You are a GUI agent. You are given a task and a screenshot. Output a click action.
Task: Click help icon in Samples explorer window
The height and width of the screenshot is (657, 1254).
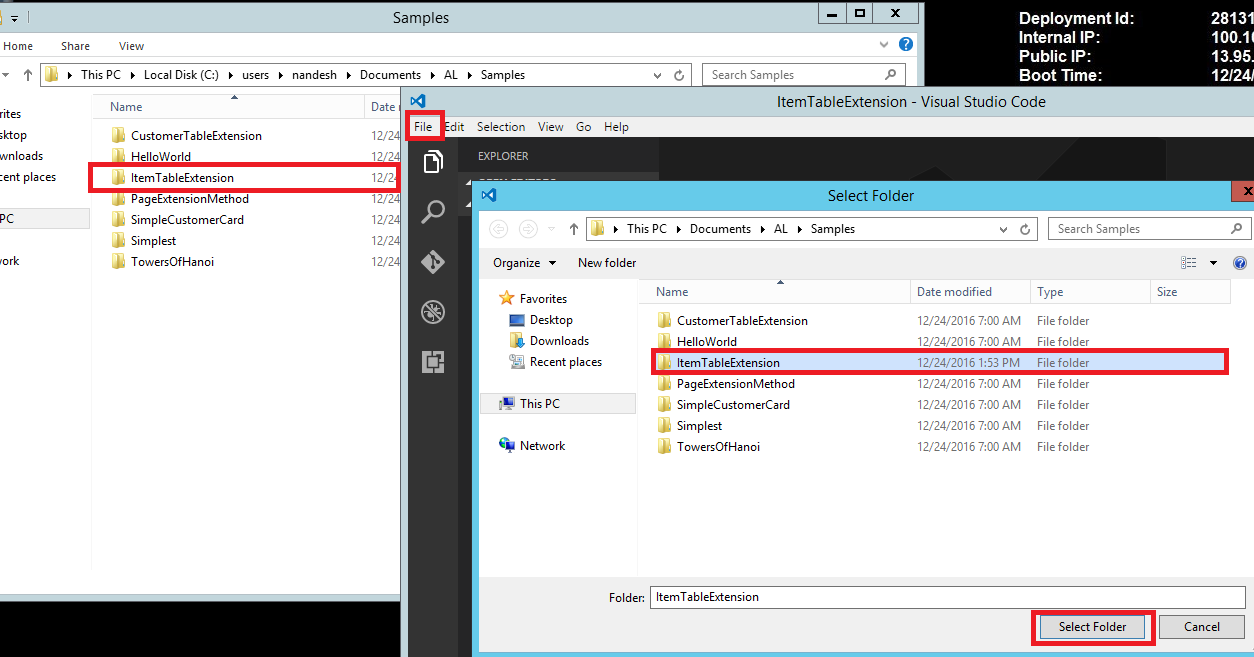tap(905, 45)
